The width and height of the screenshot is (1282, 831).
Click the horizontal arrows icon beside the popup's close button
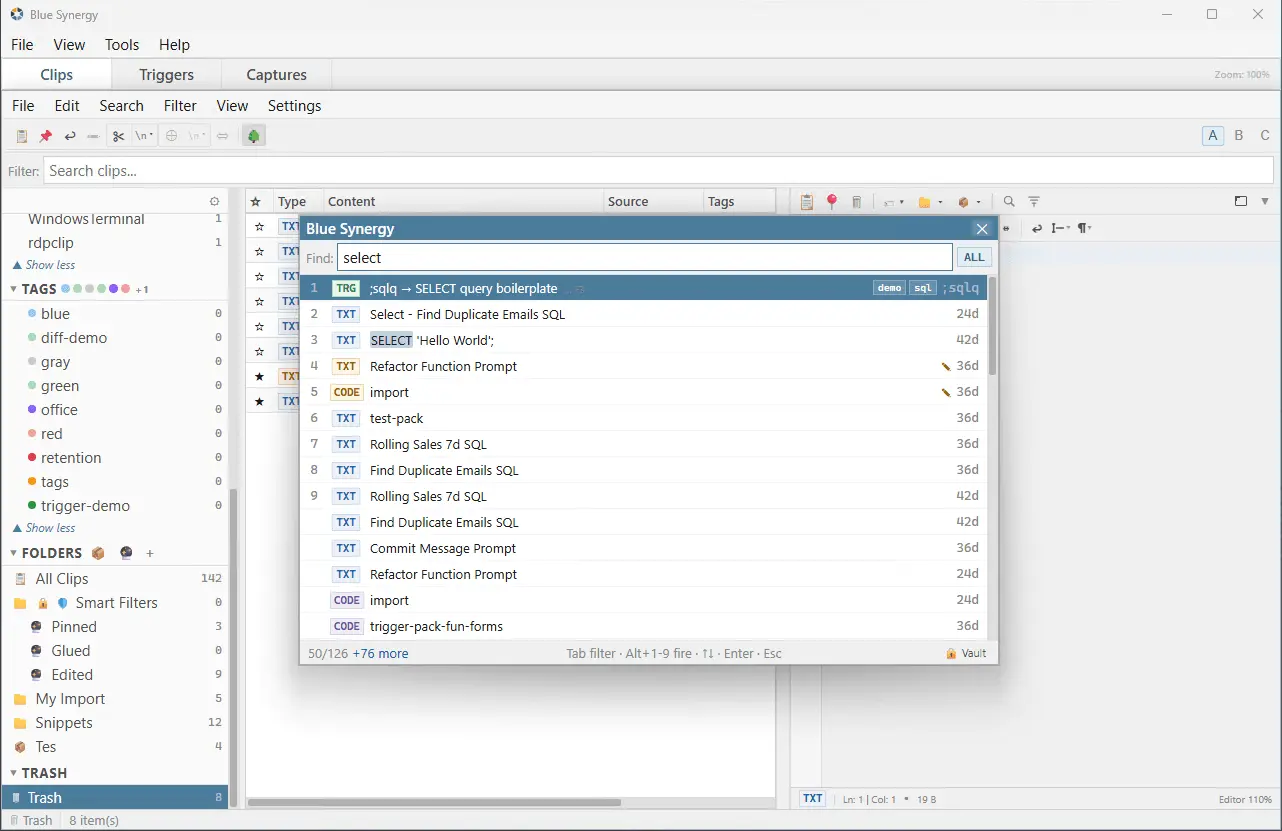[1006, 229]
